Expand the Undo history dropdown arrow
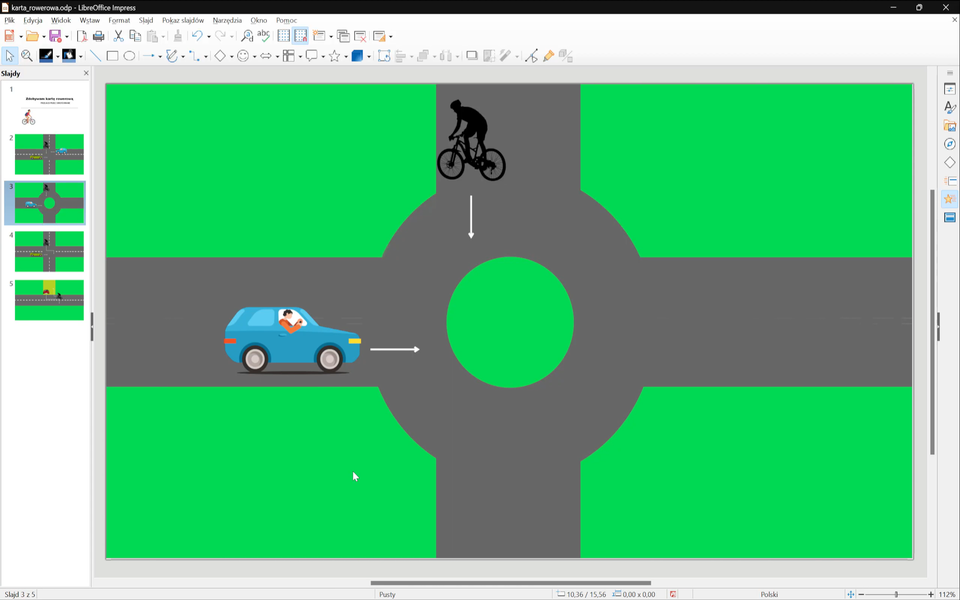The height and width of the screenshot is (600, 960). click(x=208, y=37)
